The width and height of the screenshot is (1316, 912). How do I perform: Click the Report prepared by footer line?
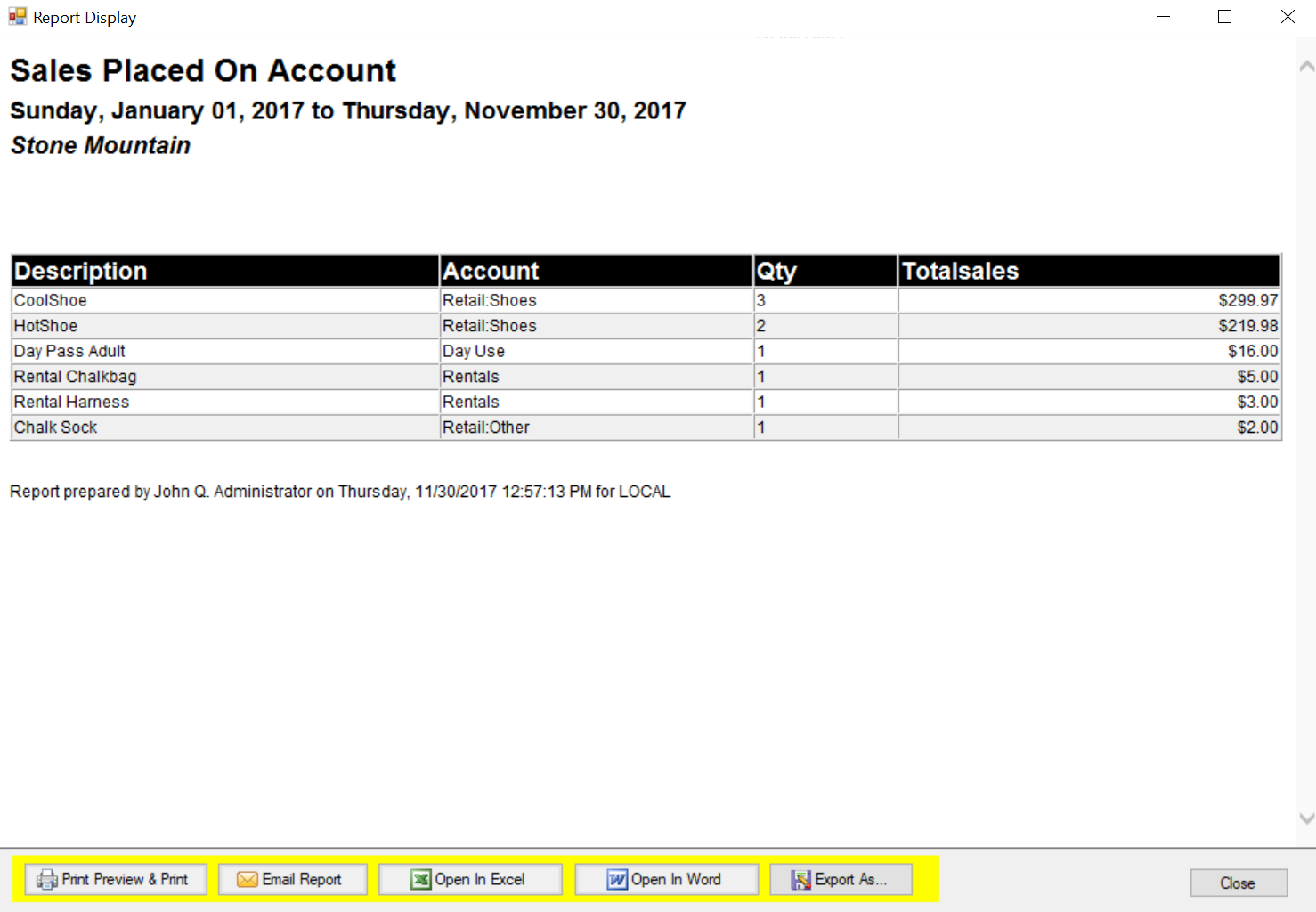[x=340, y=492]
